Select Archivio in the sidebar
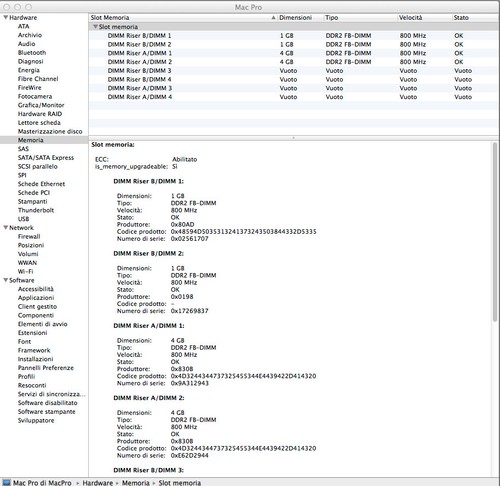This screenshot has height=486, width=500. [30, 35]
